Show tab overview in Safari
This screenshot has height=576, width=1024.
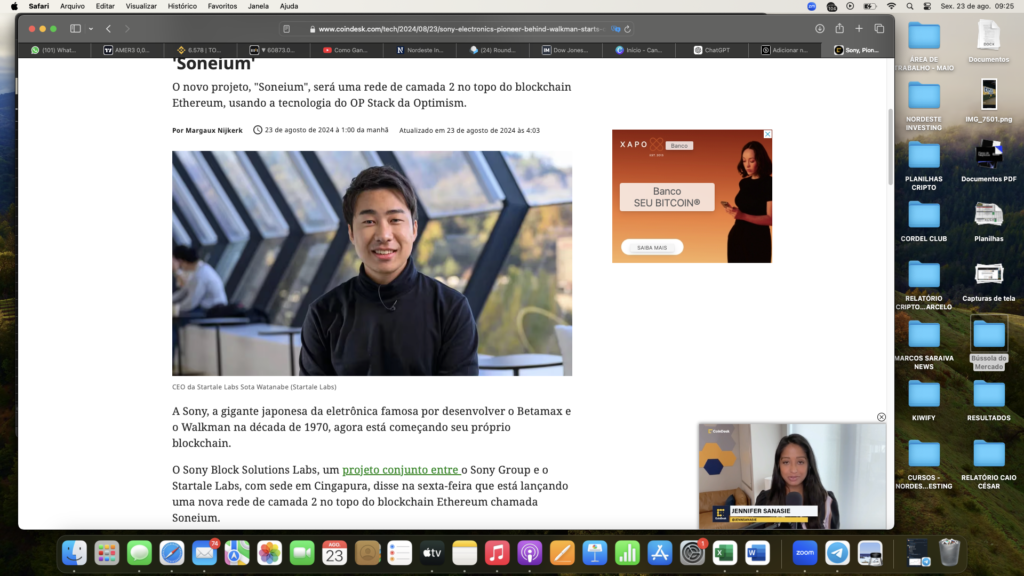(879, 29)
